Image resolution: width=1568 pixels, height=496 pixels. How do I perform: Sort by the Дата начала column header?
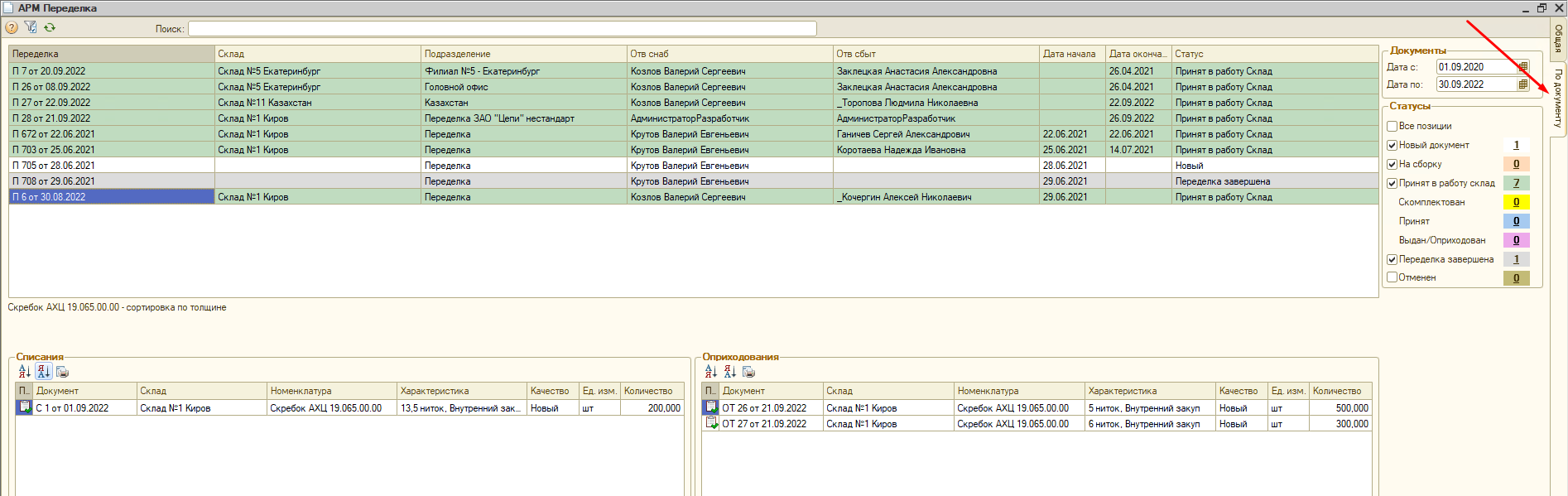(1072, 54)
